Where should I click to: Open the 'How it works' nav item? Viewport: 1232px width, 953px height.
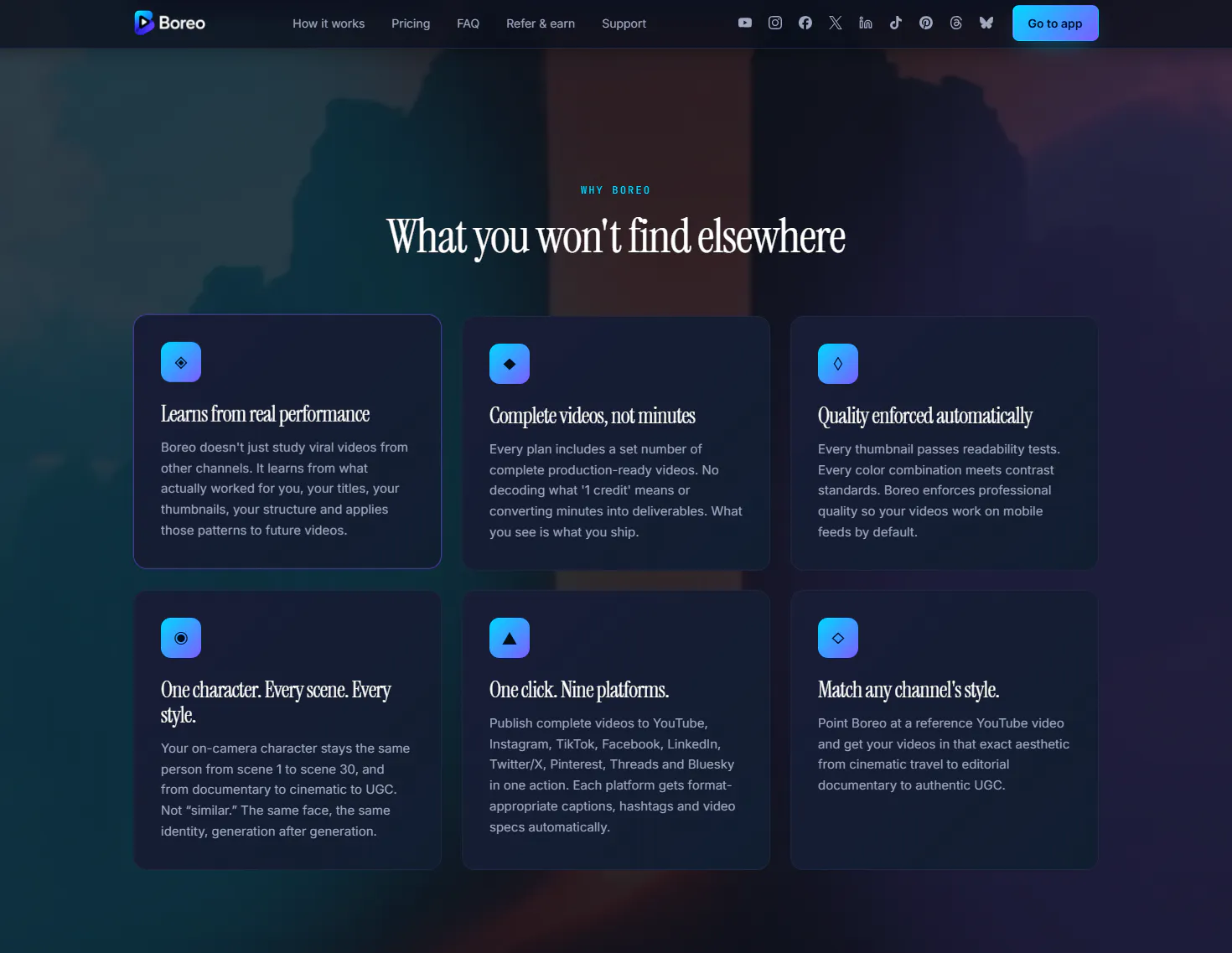click(x=329, y=23)
